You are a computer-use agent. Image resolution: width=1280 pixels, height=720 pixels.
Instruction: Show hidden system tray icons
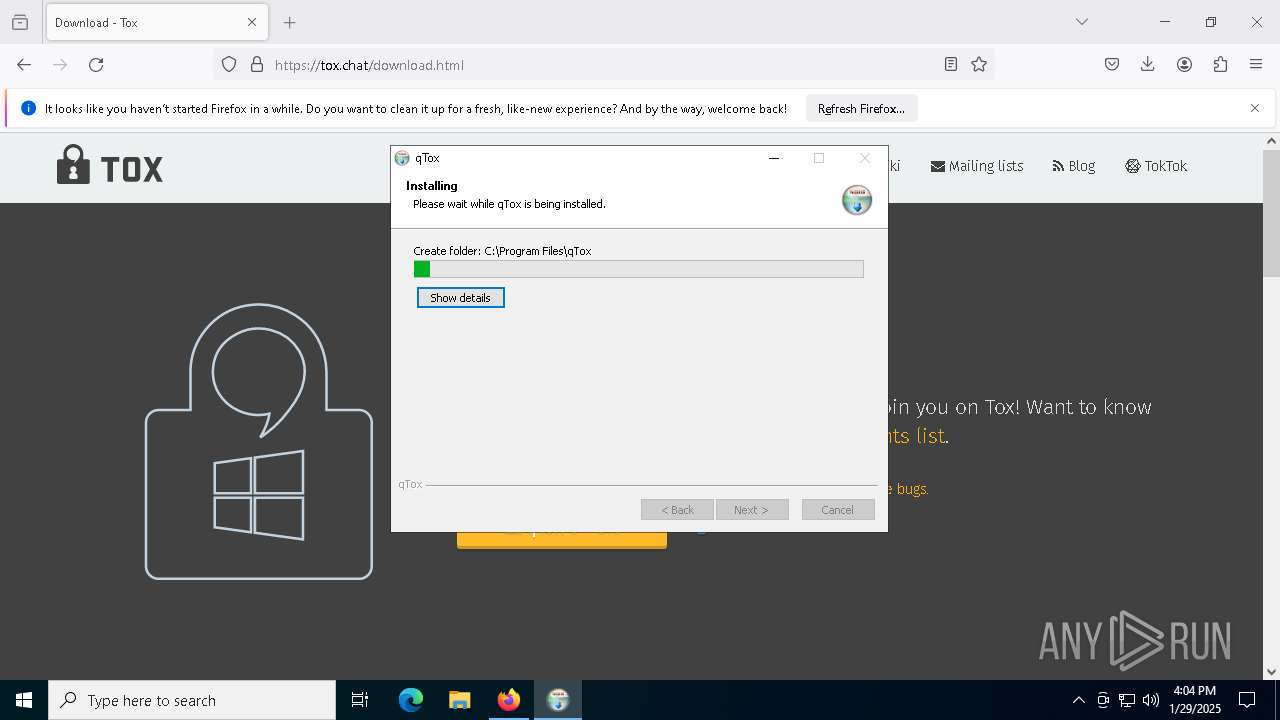tap(1078, 700)
